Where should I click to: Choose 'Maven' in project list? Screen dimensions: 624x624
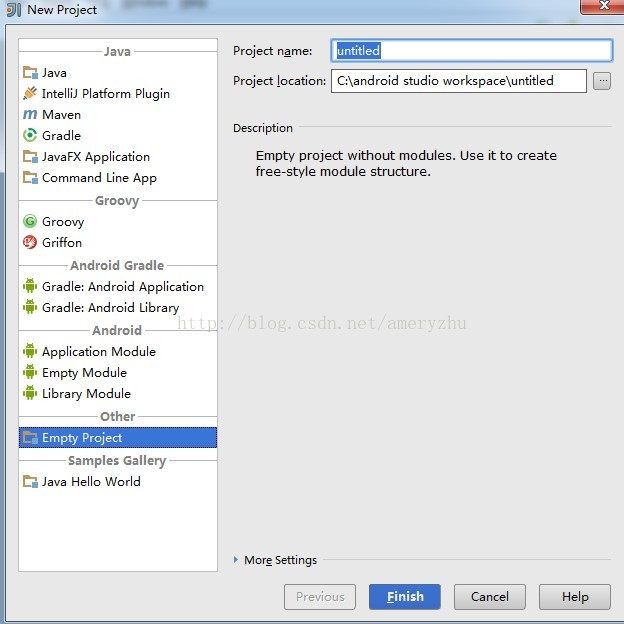click(61, 115)
